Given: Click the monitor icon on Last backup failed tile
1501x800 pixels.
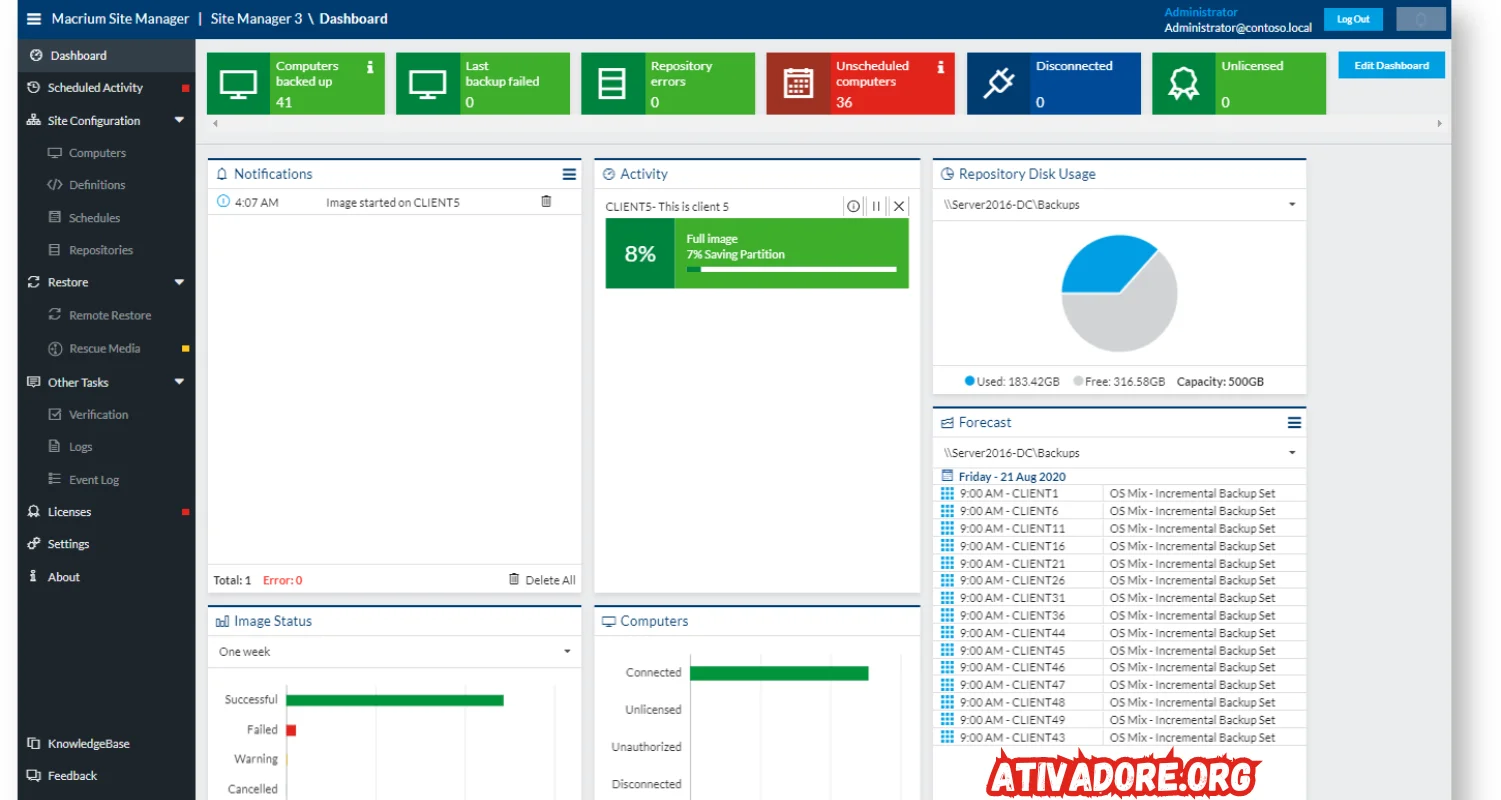Looking at the screenshot, I should 427,84.
